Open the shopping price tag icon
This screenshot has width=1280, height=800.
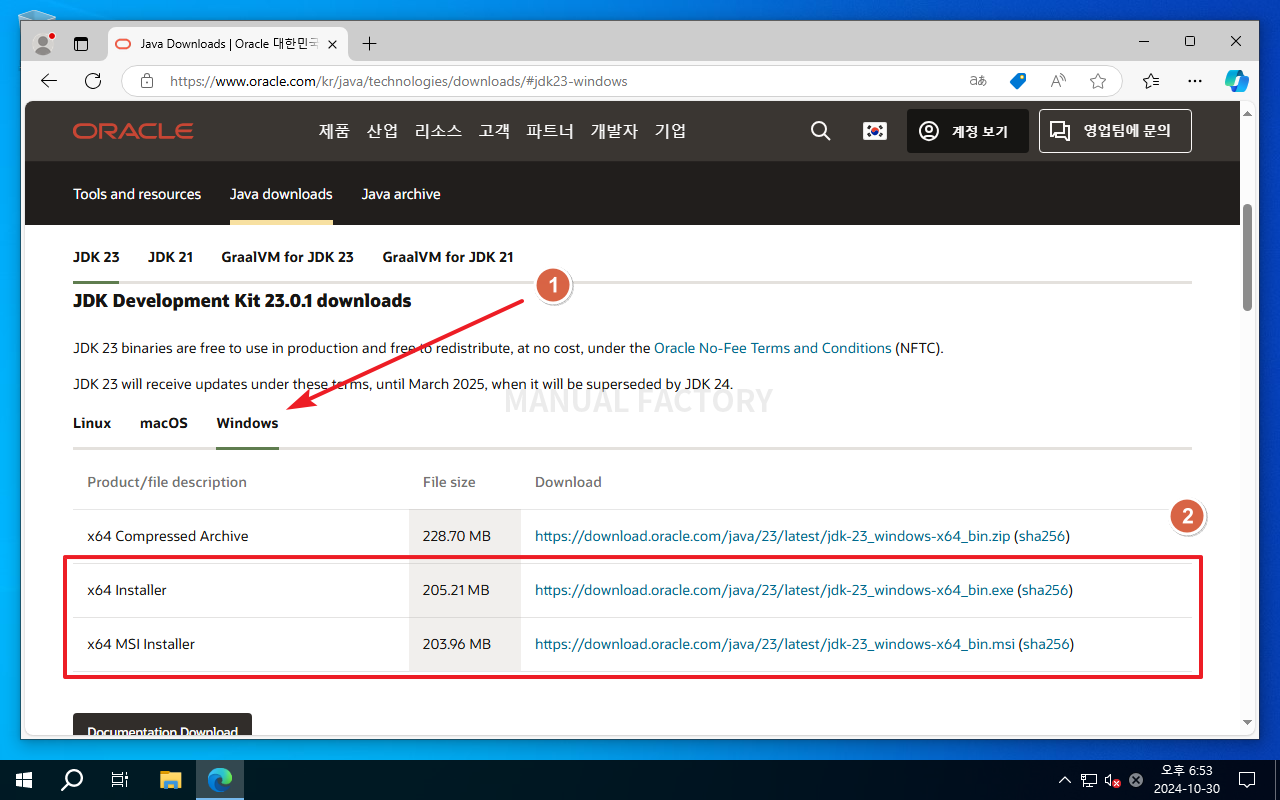(x=1018, y=81)
